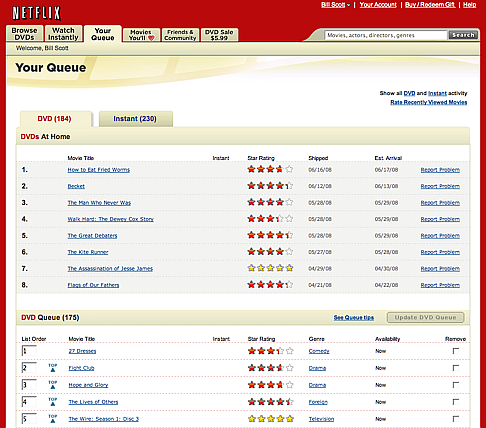Rate The Lives of Others stars
This screenshot has height=428, width=486.
tap(271, 402)
